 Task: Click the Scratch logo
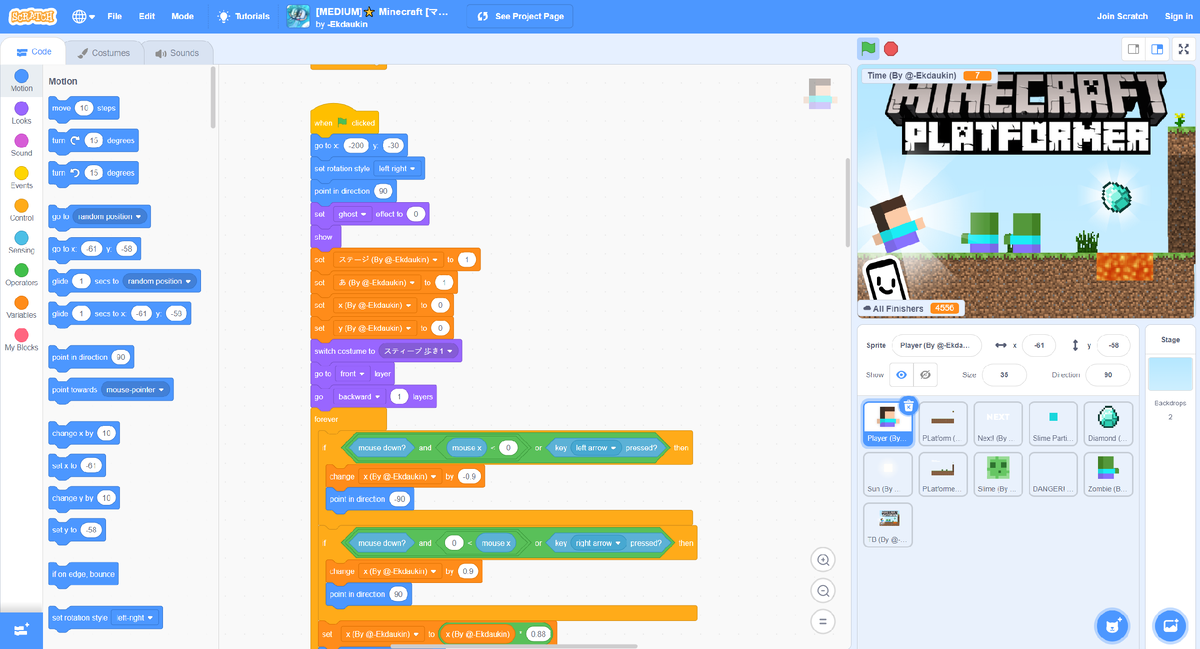[x=33, y=16]
